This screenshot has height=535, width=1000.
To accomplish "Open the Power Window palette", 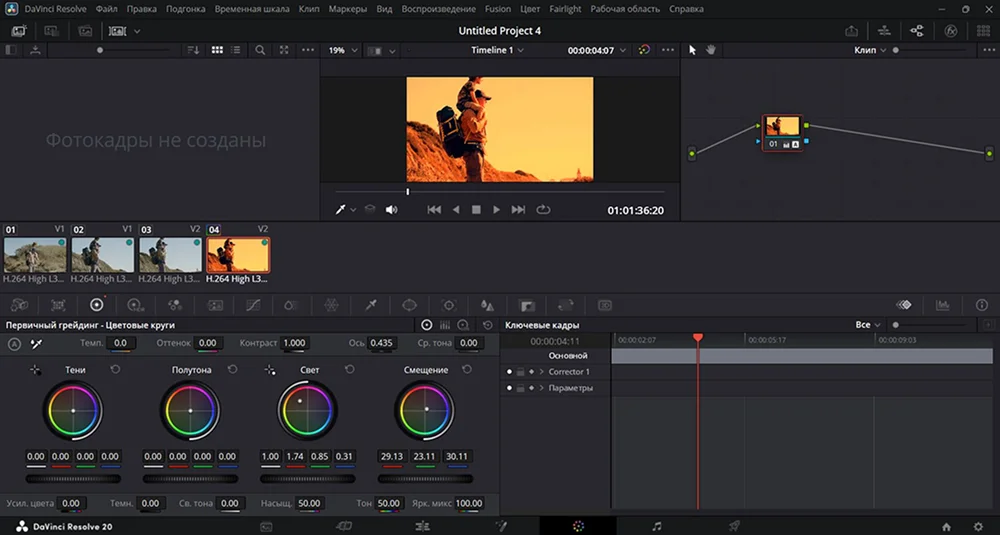I will [409, 305].
